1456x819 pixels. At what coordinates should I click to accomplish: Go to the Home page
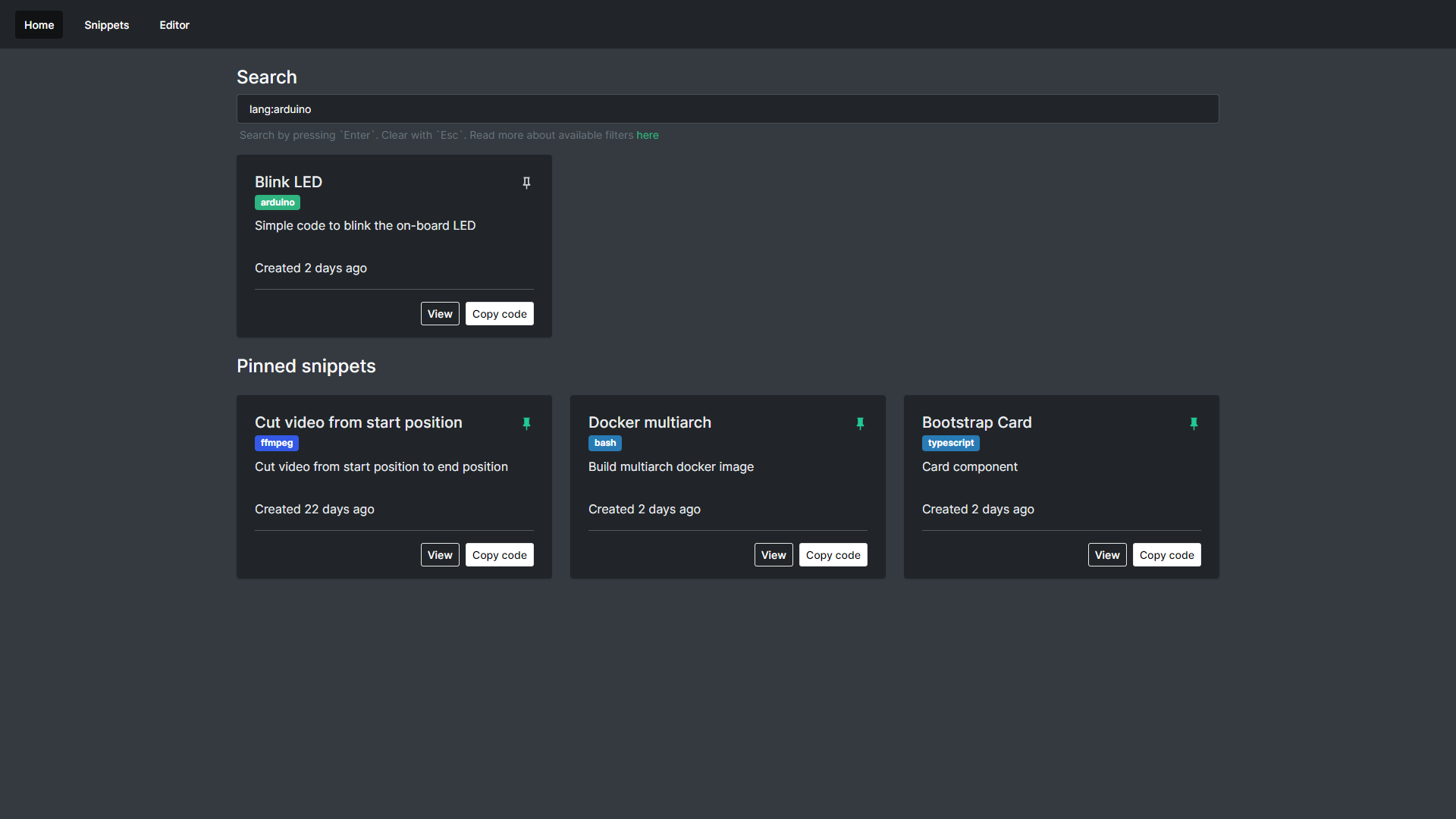coord(39,24)
